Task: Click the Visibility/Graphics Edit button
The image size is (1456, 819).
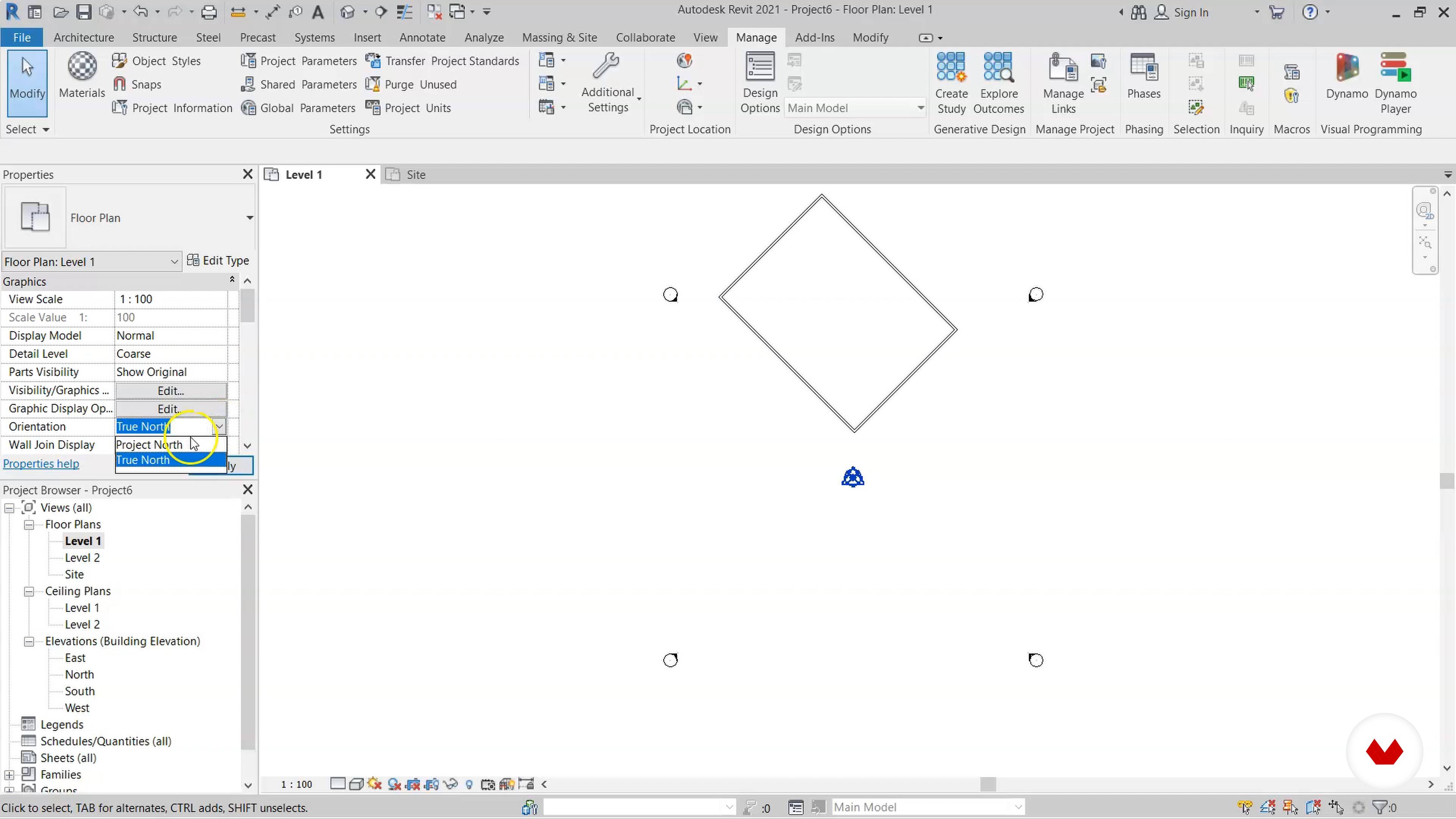Action: pyautogui.click(x=171, y=391)
